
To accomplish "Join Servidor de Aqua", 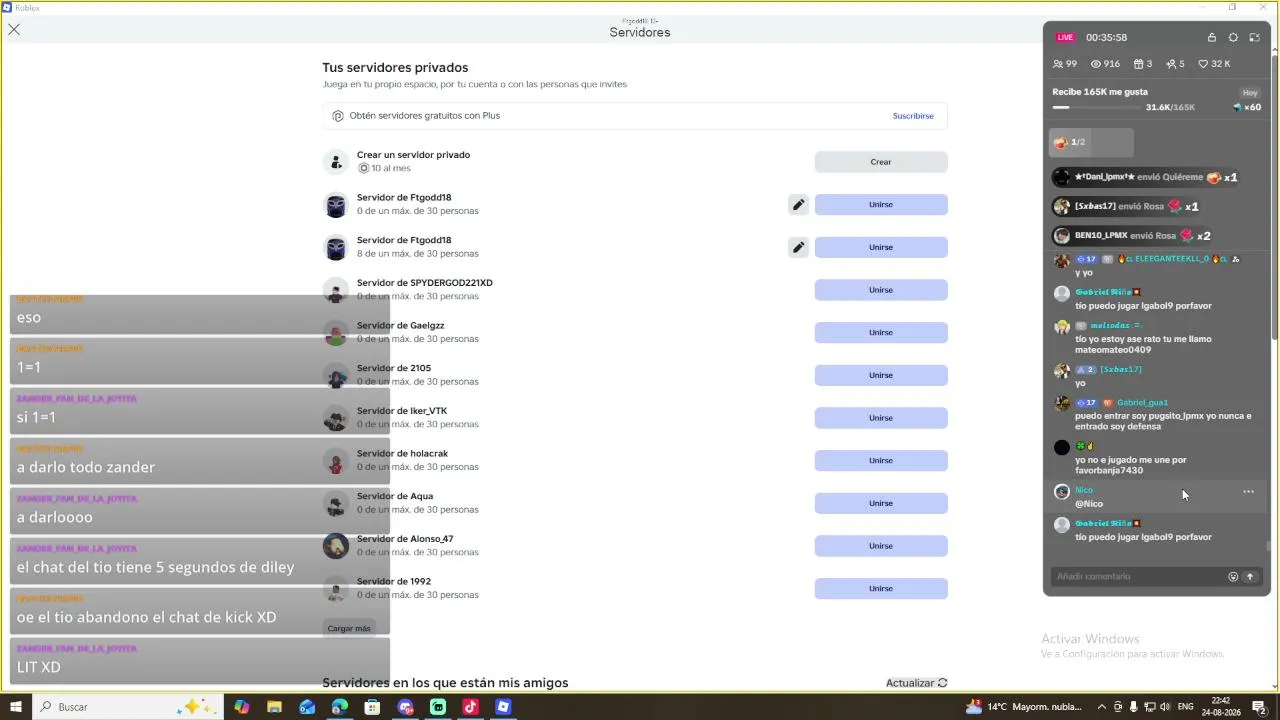I will click(x=881, y=503).
